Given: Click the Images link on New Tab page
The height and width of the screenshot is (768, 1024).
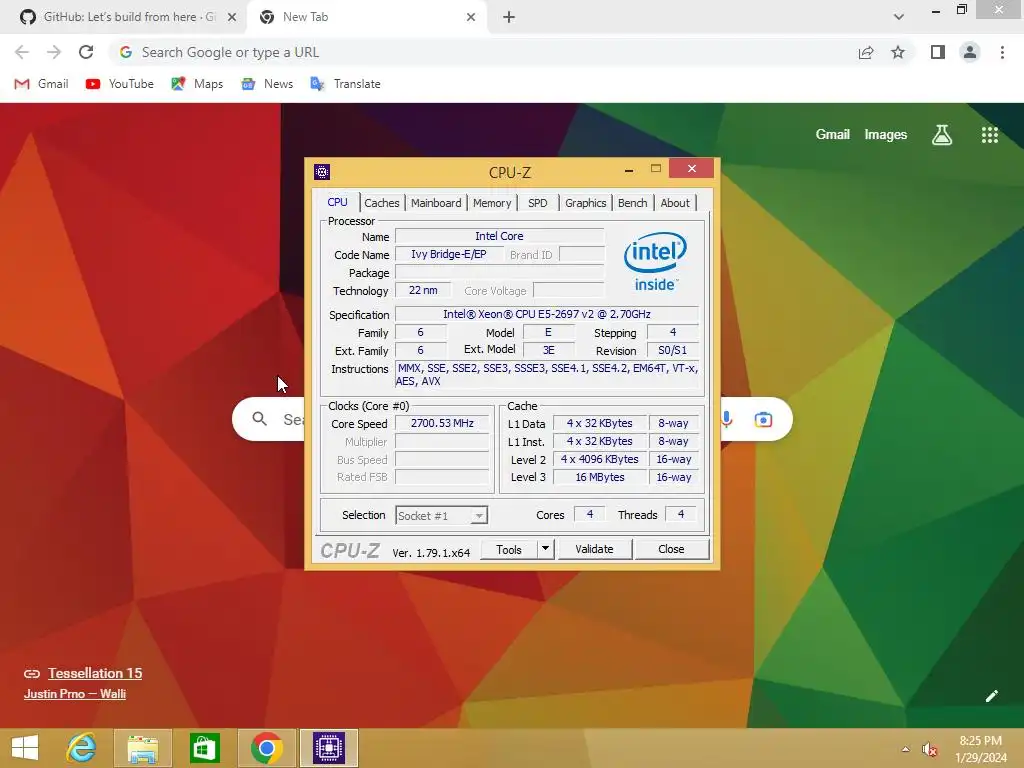Looking at the screenshot, I should [x=886, y=135].
